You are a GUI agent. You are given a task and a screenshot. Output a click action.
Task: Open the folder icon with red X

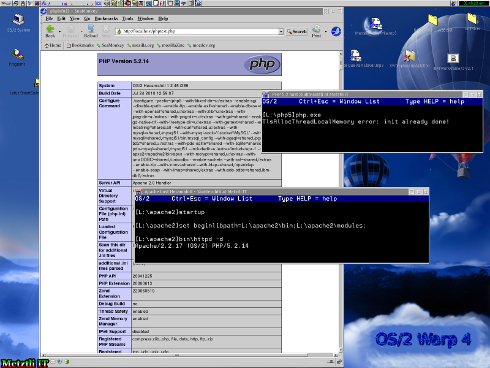pos(409,56)
